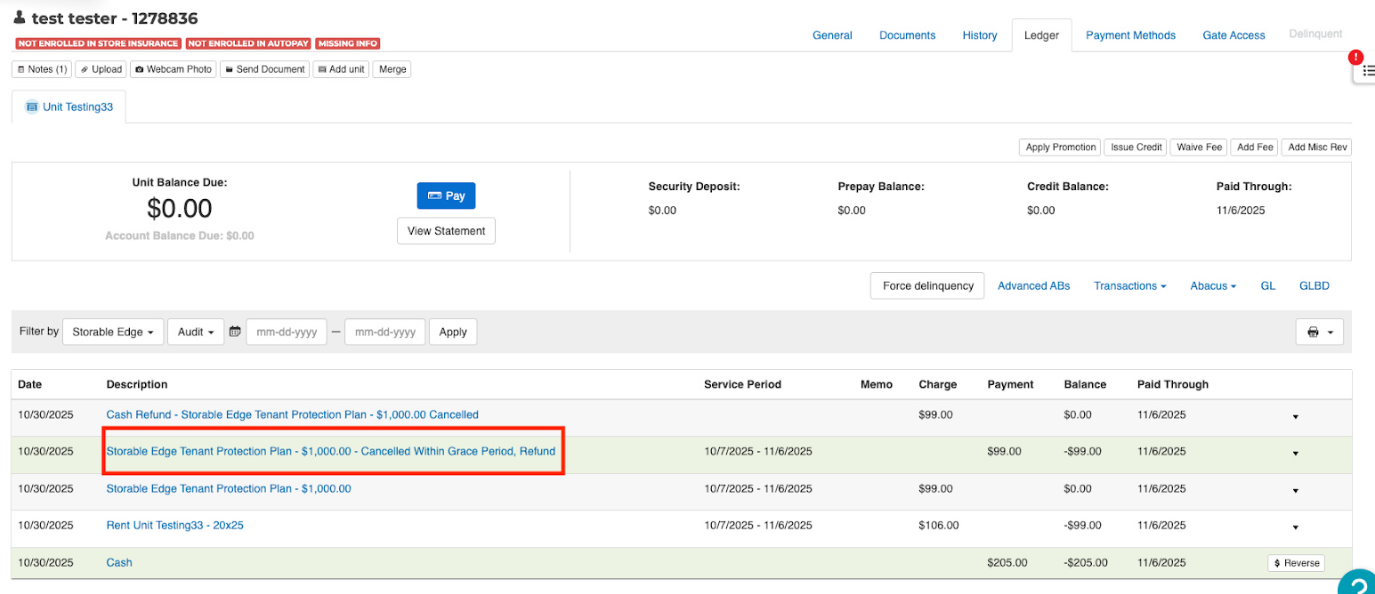This screenshot has width=1375, height=594.
Task: Reverse the Cash payment
Action: pyautogui.click(x=1295, y=563)
